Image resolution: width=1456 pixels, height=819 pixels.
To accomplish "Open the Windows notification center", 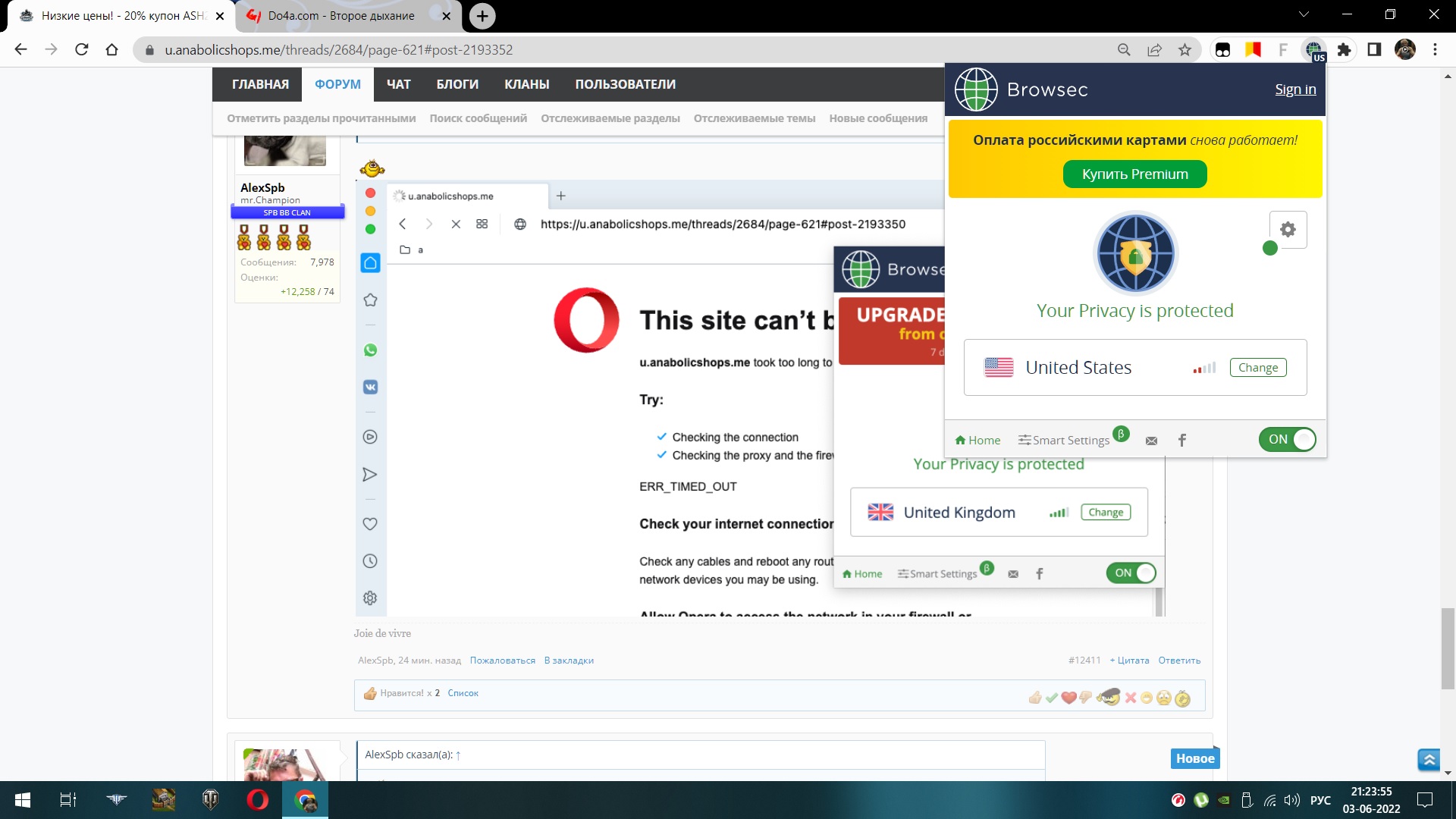I will click(x=1425, y=800).
